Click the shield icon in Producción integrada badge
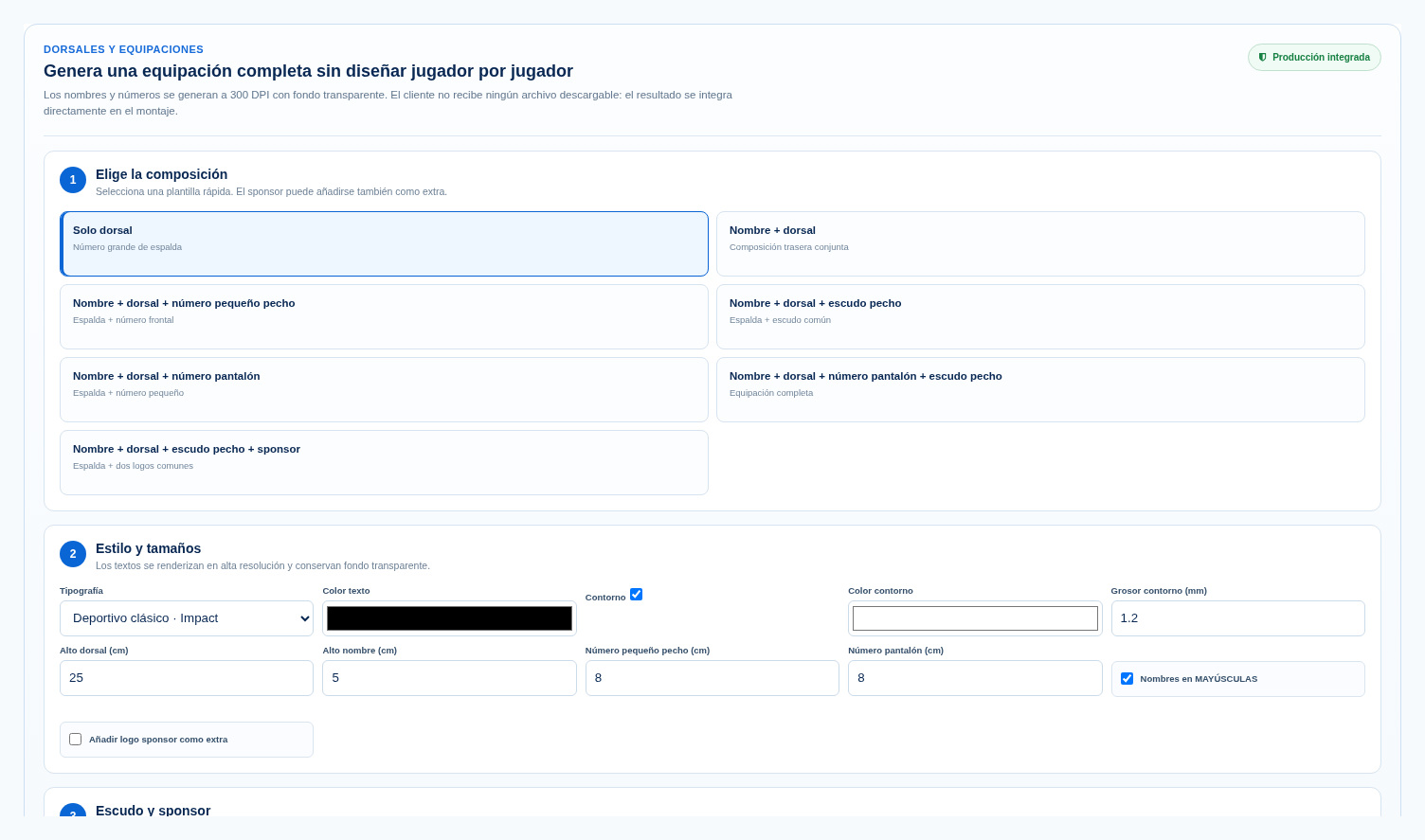This screenshot has height=840, width=1425. click(x=1262, y=58)
